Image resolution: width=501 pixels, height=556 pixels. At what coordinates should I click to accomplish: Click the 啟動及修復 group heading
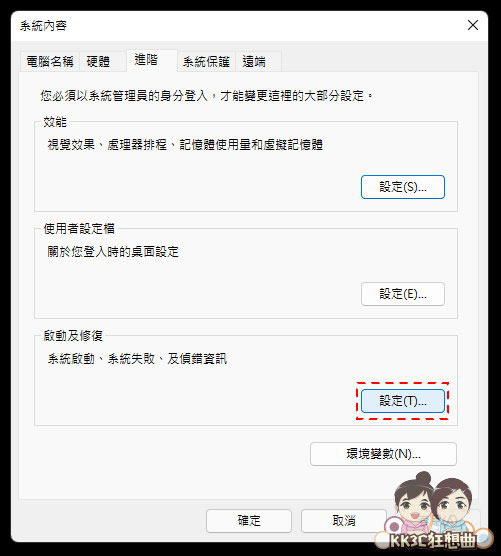click(73, 336)
